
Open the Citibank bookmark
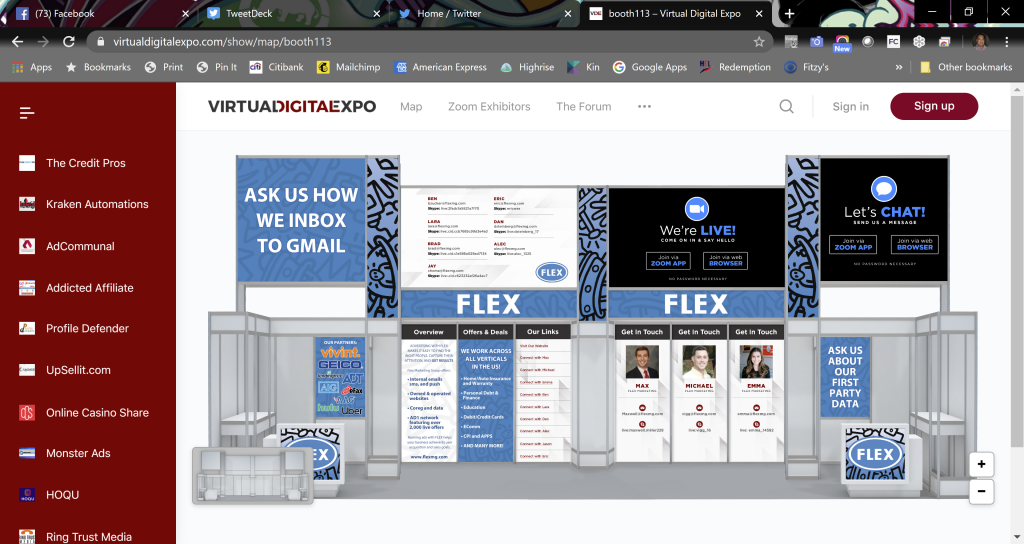click(x=277, y=67)
